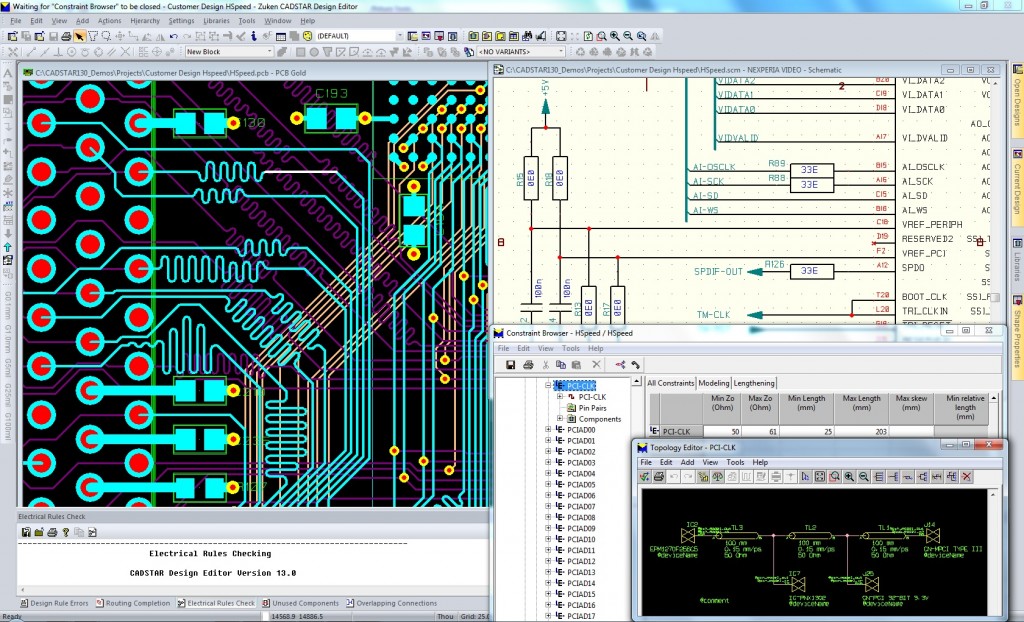1024x622 pixels.
Task: Click the Print icon in main toolbar
Action: coord(66,36)
